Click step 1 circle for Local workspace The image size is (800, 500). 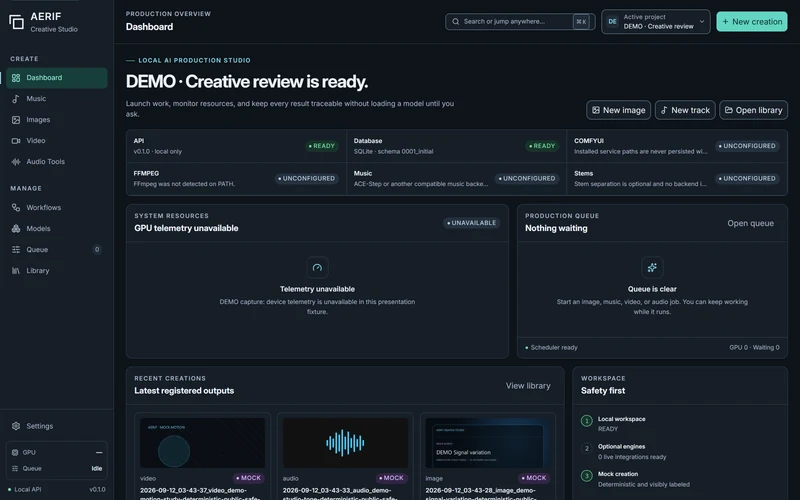pyautogui.click(x=586, y=421)
